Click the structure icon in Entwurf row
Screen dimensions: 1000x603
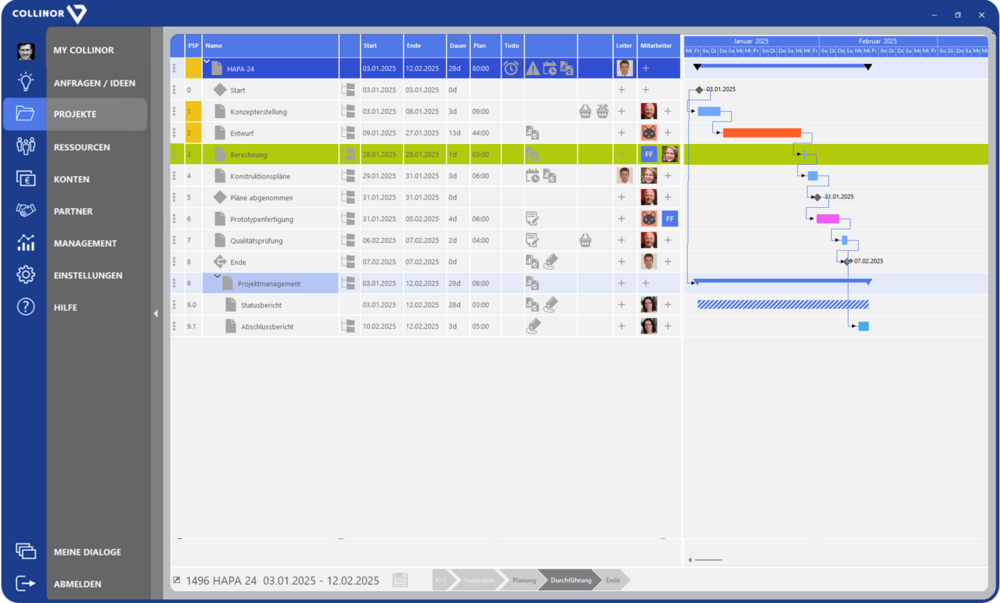click(x=349, y=133)
